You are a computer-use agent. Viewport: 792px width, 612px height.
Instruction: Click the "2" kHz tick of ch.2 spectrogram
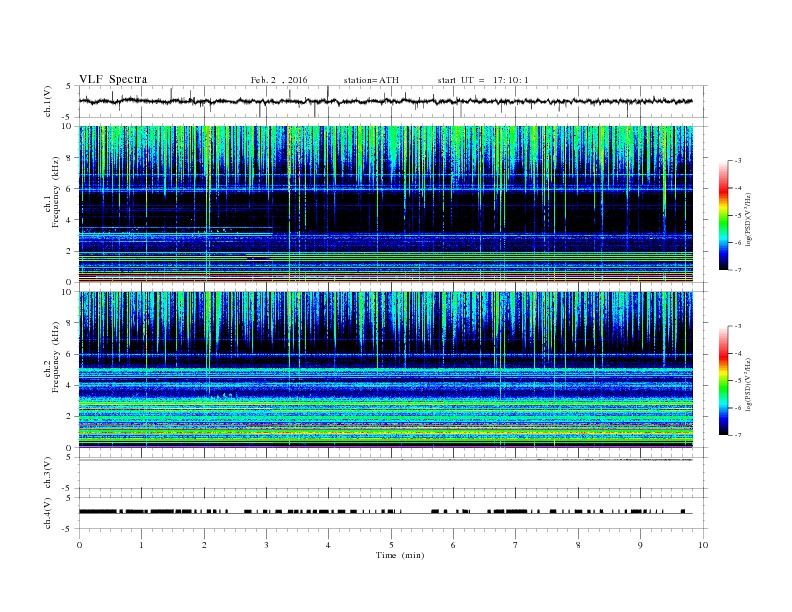[70, 417]
